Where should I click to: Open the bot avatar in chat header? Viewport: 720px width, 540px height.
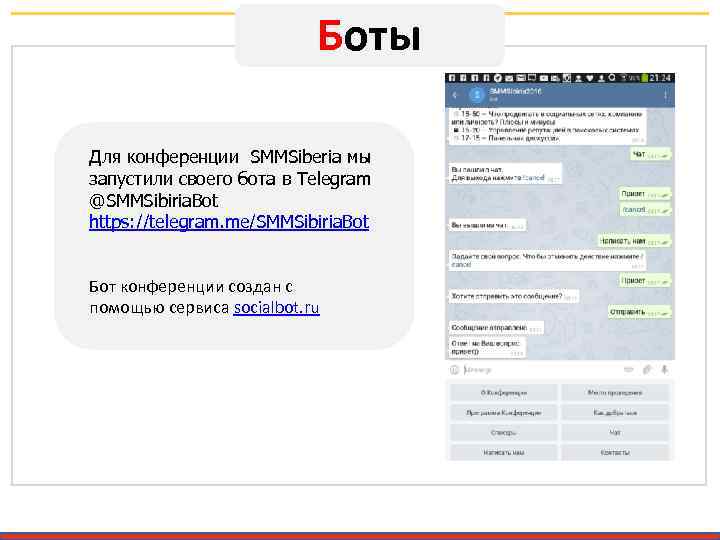477,95
